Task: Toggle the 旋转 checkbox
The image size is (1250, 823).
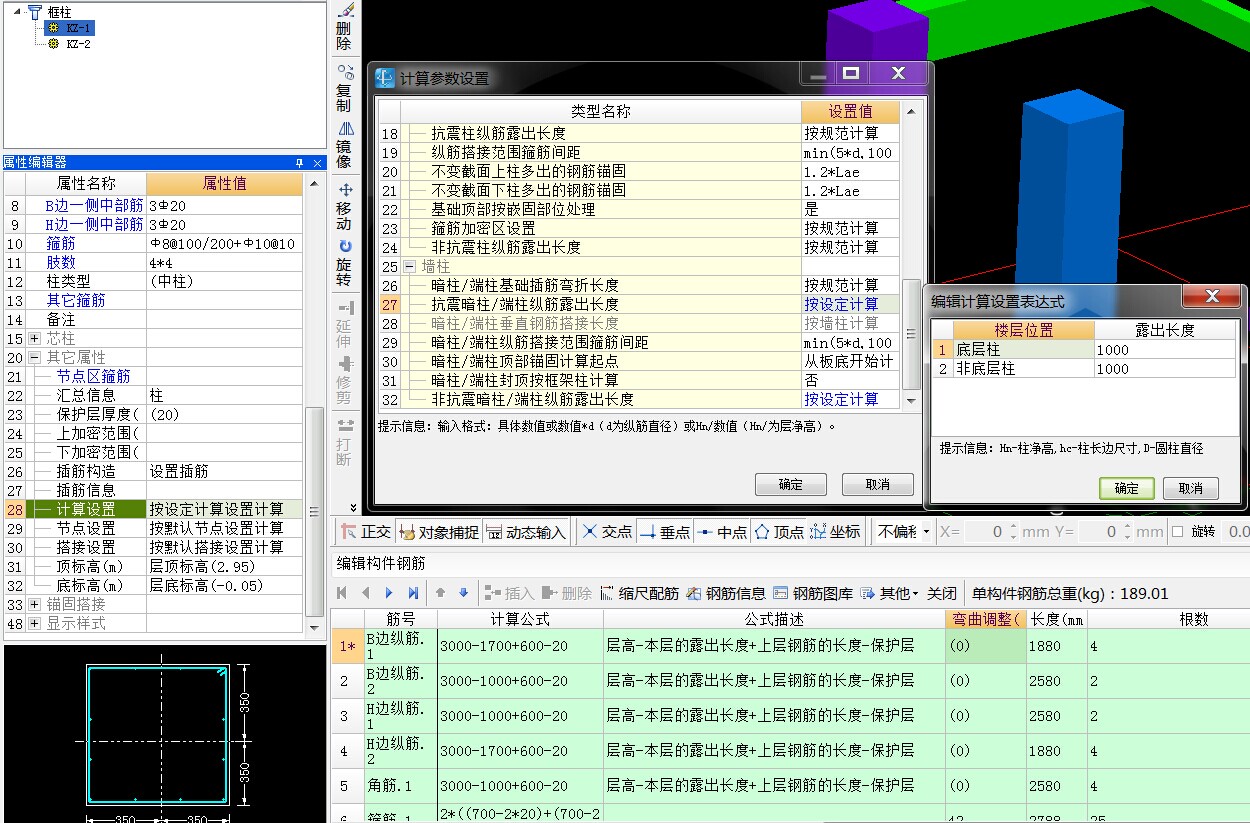Action: click(x=1177, y=532)
